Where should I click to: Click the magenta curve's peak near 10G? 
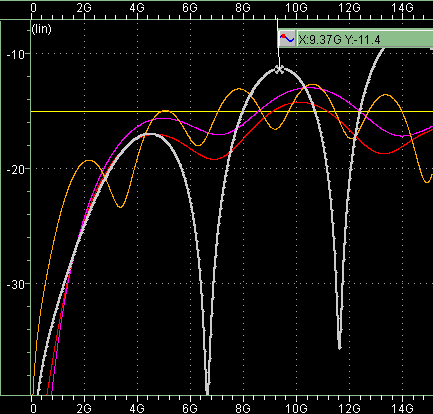[x=304, y=88]
